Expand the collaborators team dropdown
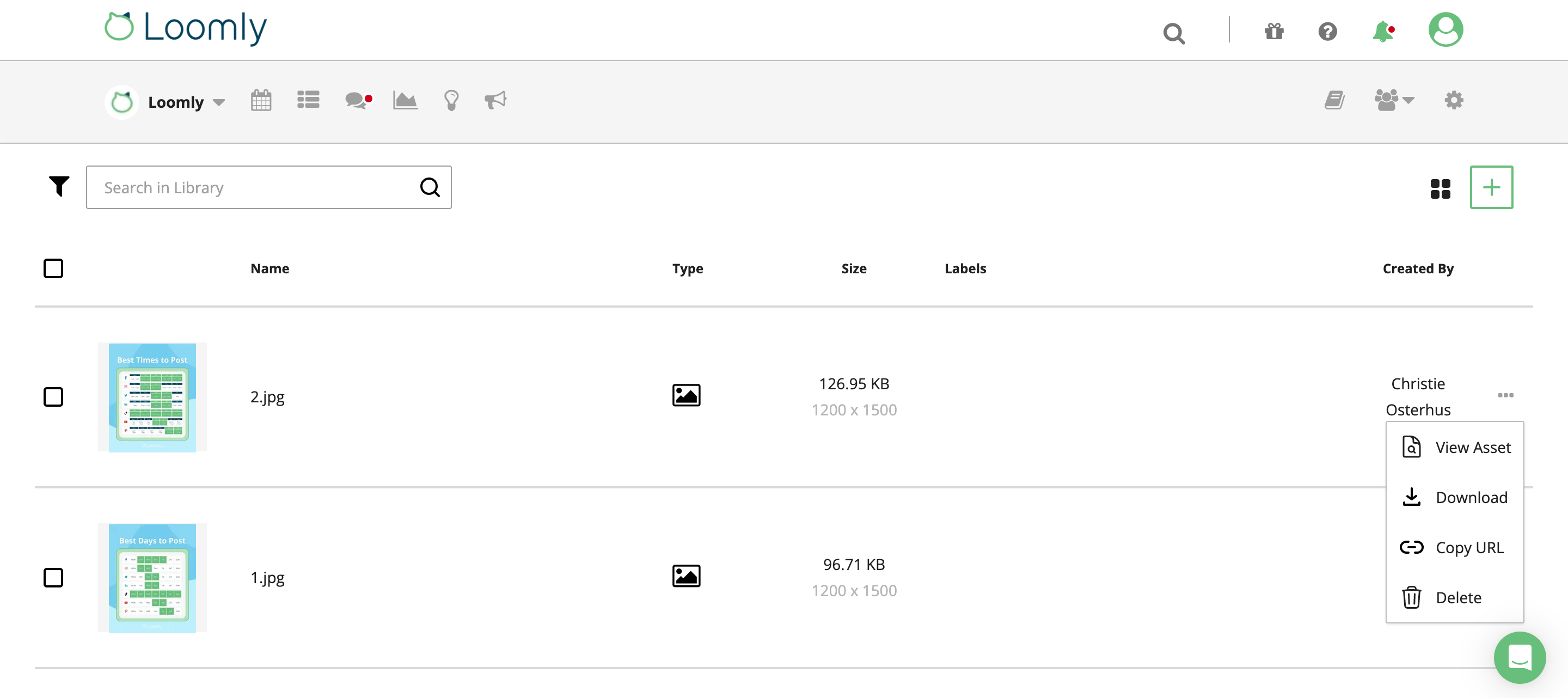Image resolution: width=1568 pixels, height=698 pixels. pos(1393,100)
